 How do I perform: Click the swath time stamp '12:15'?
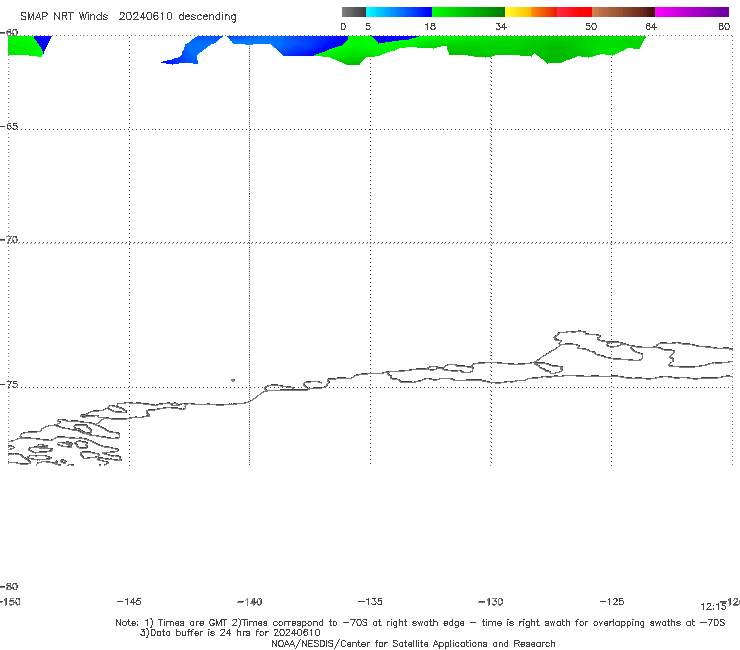[713, 607]
